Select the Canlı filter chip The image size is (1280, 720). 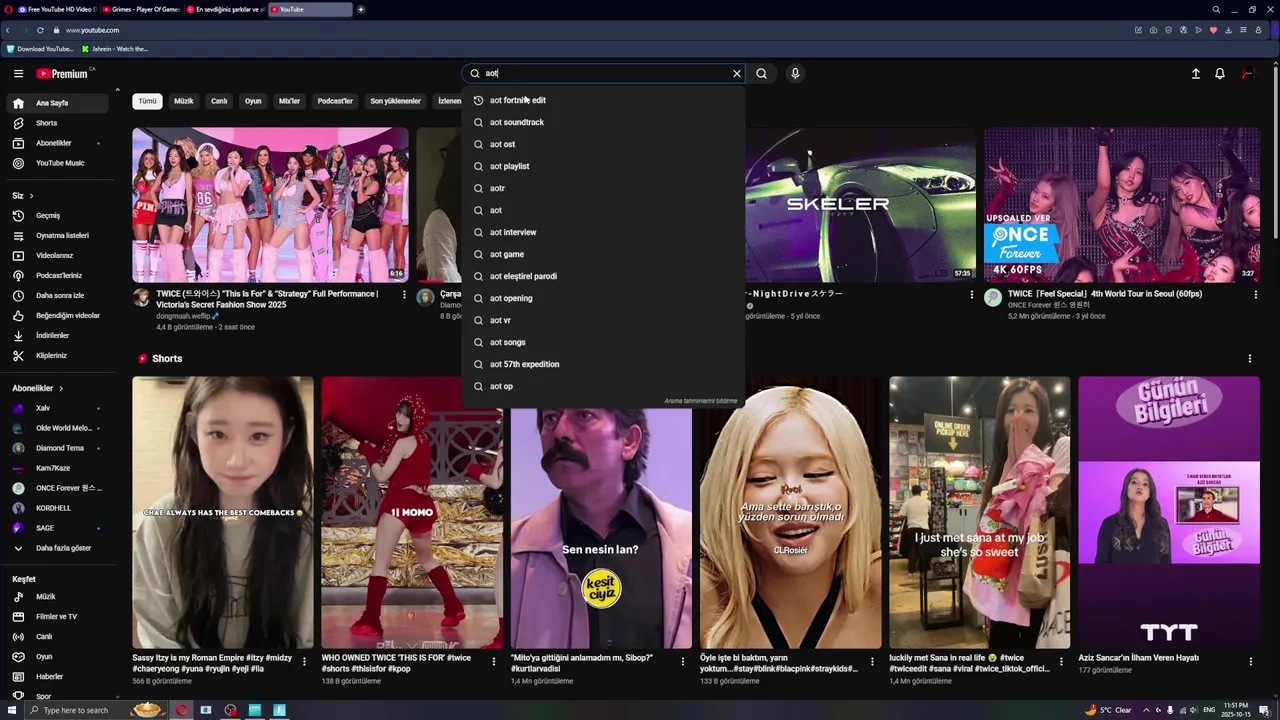[x=219, y=101]
